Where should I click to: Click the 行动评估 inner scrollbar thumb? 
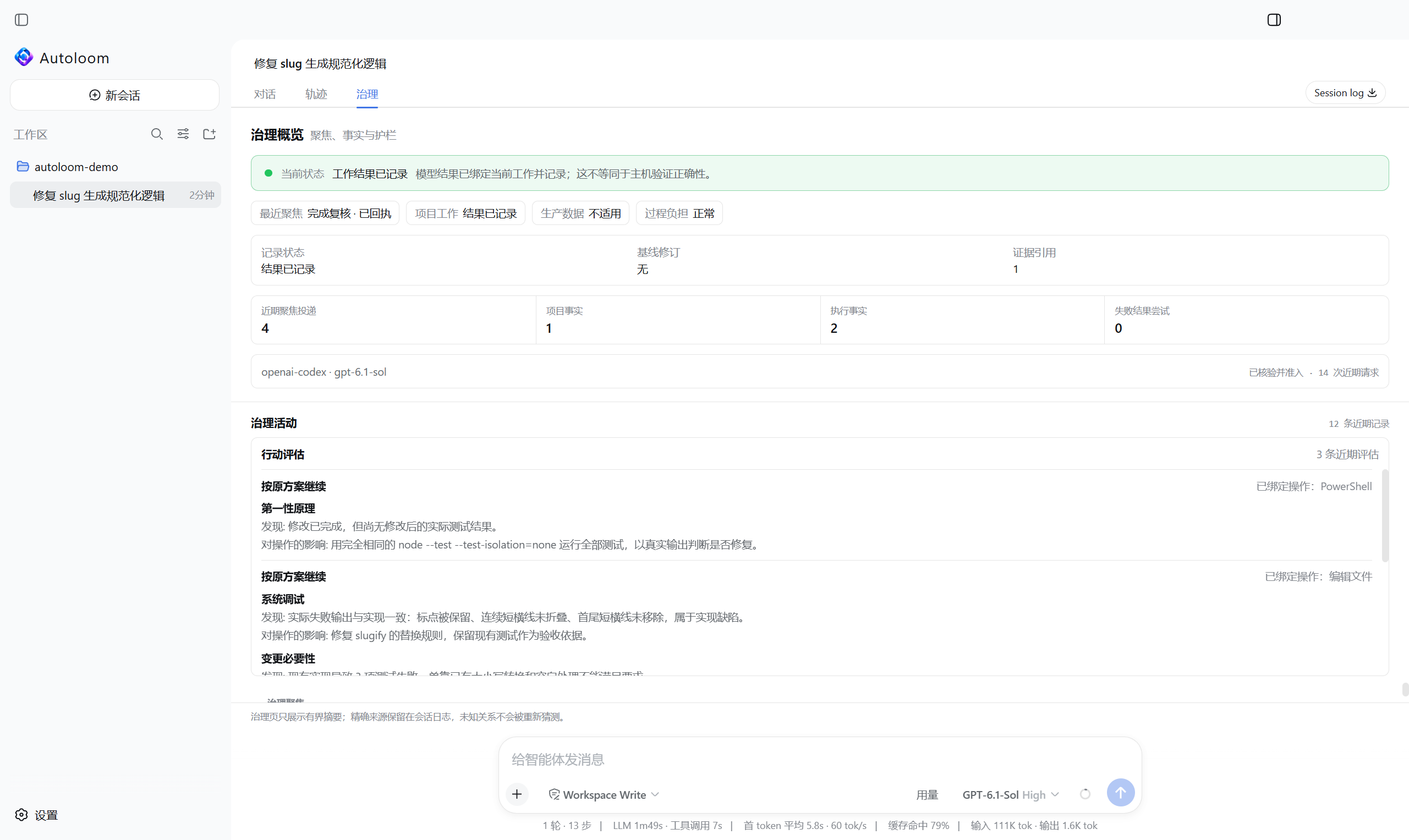1385,515
